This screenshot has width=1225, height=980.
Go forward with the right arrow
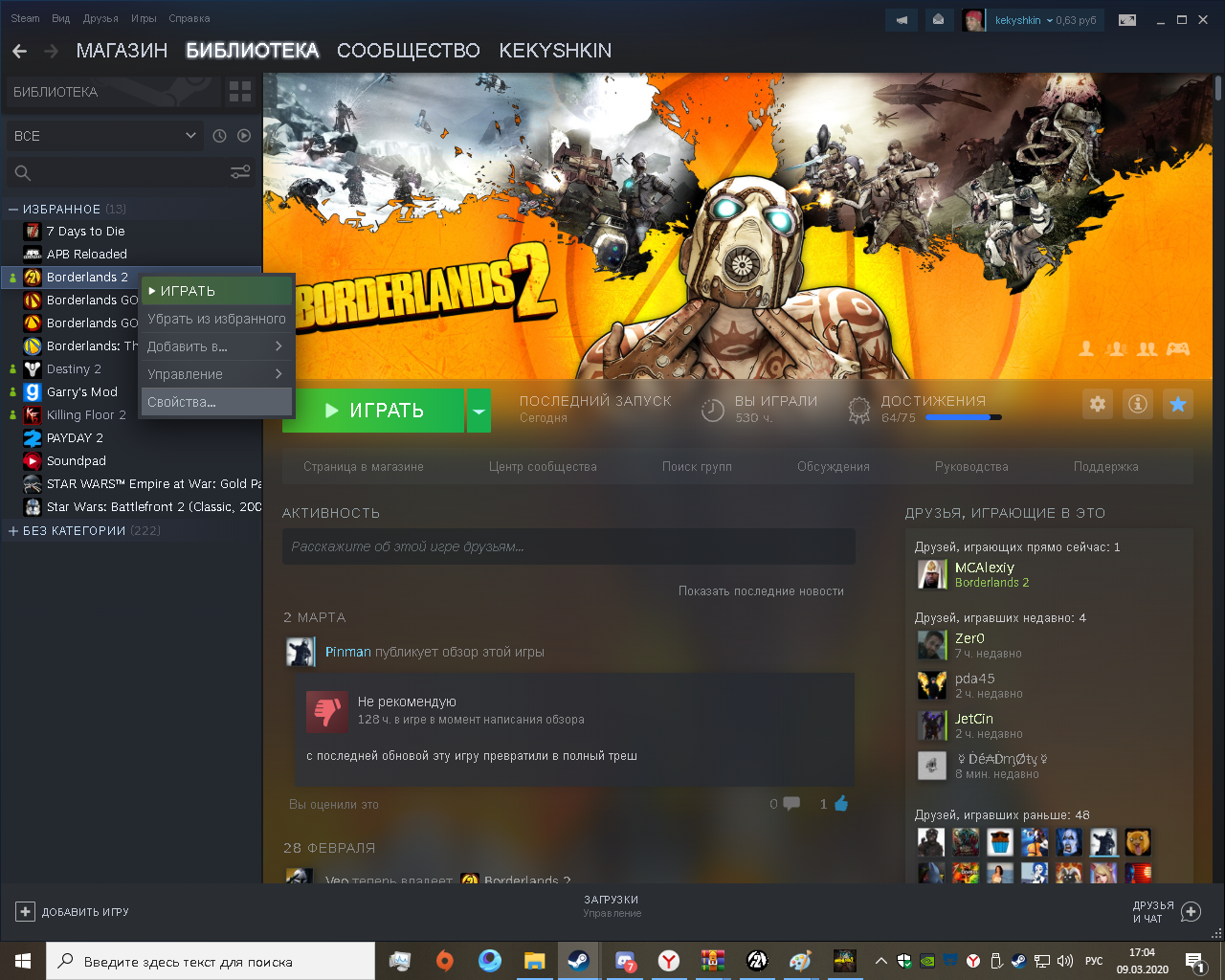(52, 51)
